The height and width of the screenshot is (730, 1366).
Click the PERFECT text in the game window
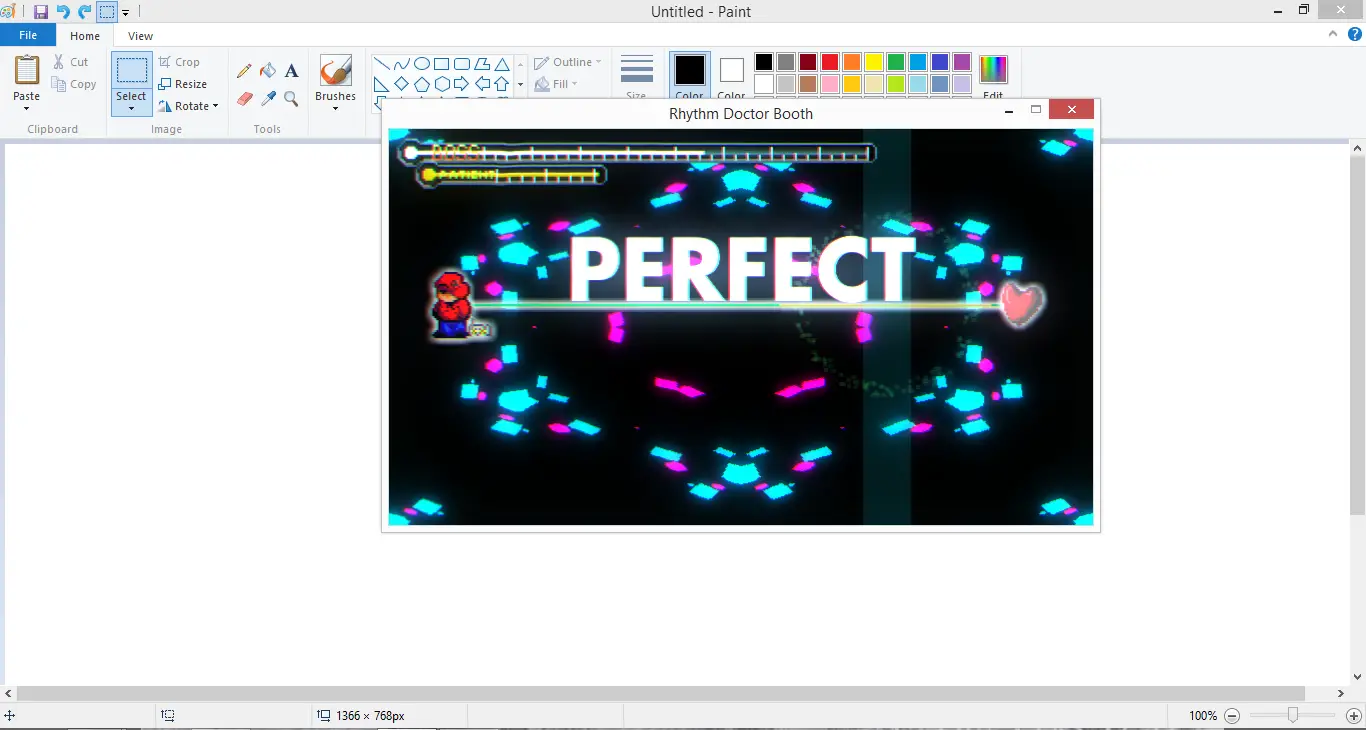tap(742, 270)
